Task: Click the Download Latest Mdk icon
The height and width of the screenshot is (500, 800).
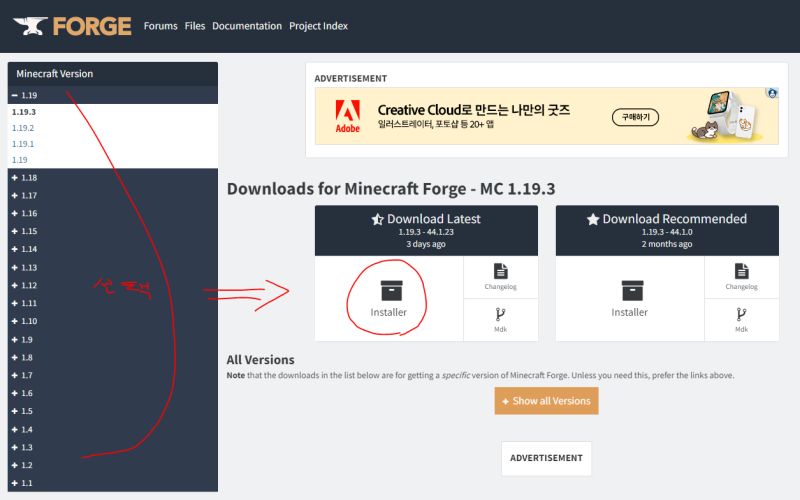Action: pyautogui.click(x=501, y=314)
